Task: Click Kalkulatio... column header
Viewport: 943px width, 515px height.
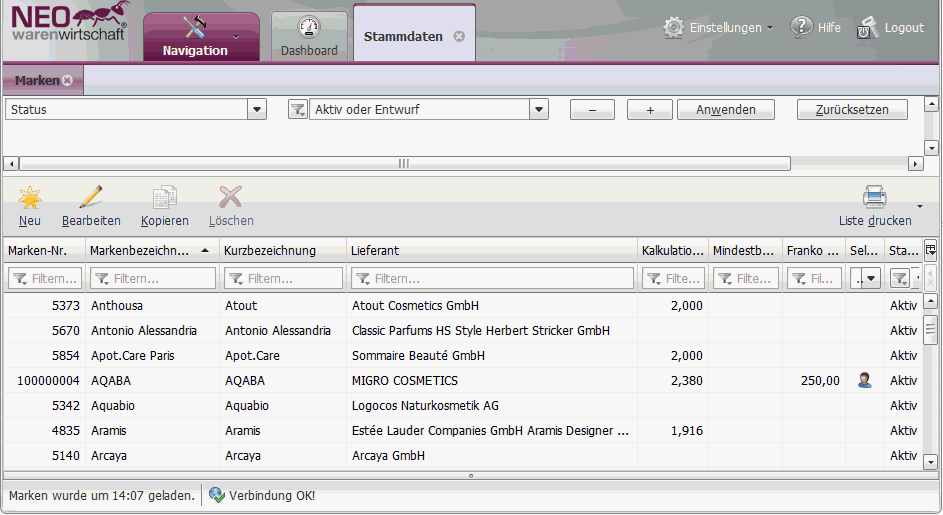Action: 673,250
